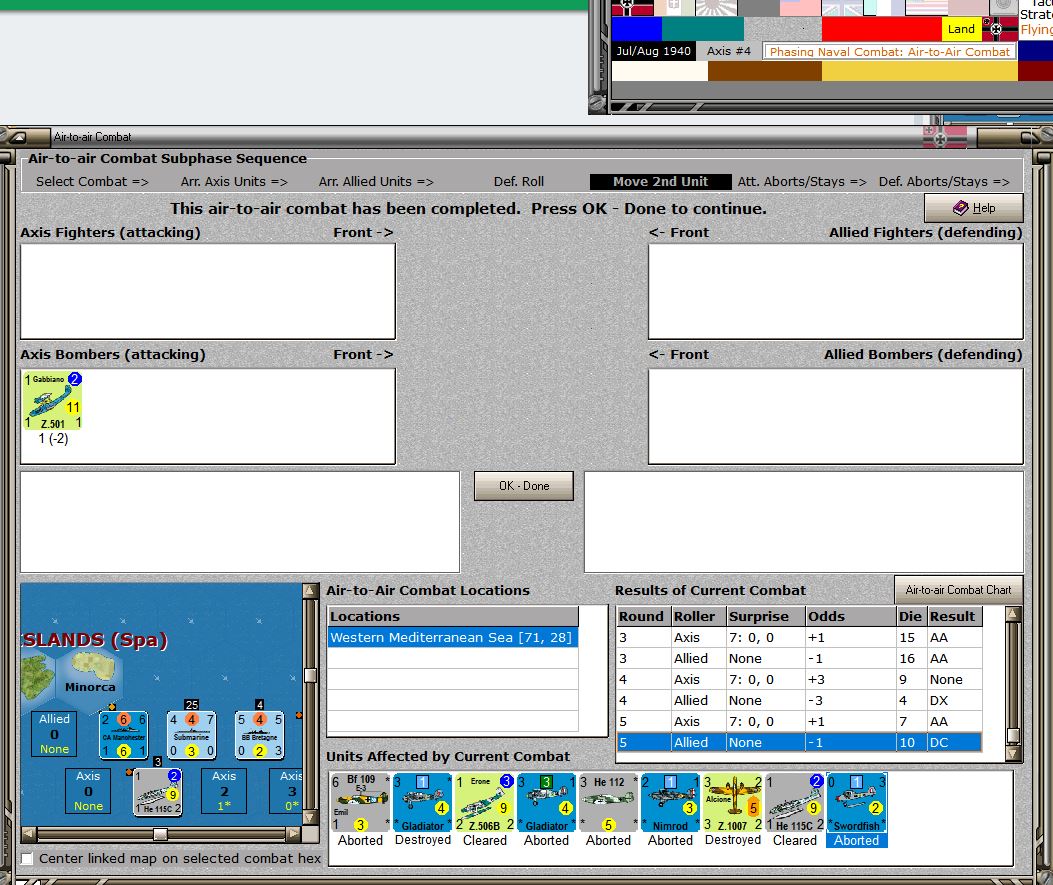Click the red color bar in top panel
The height and width of the screenshot is (885, 1053).
(881, 29)
